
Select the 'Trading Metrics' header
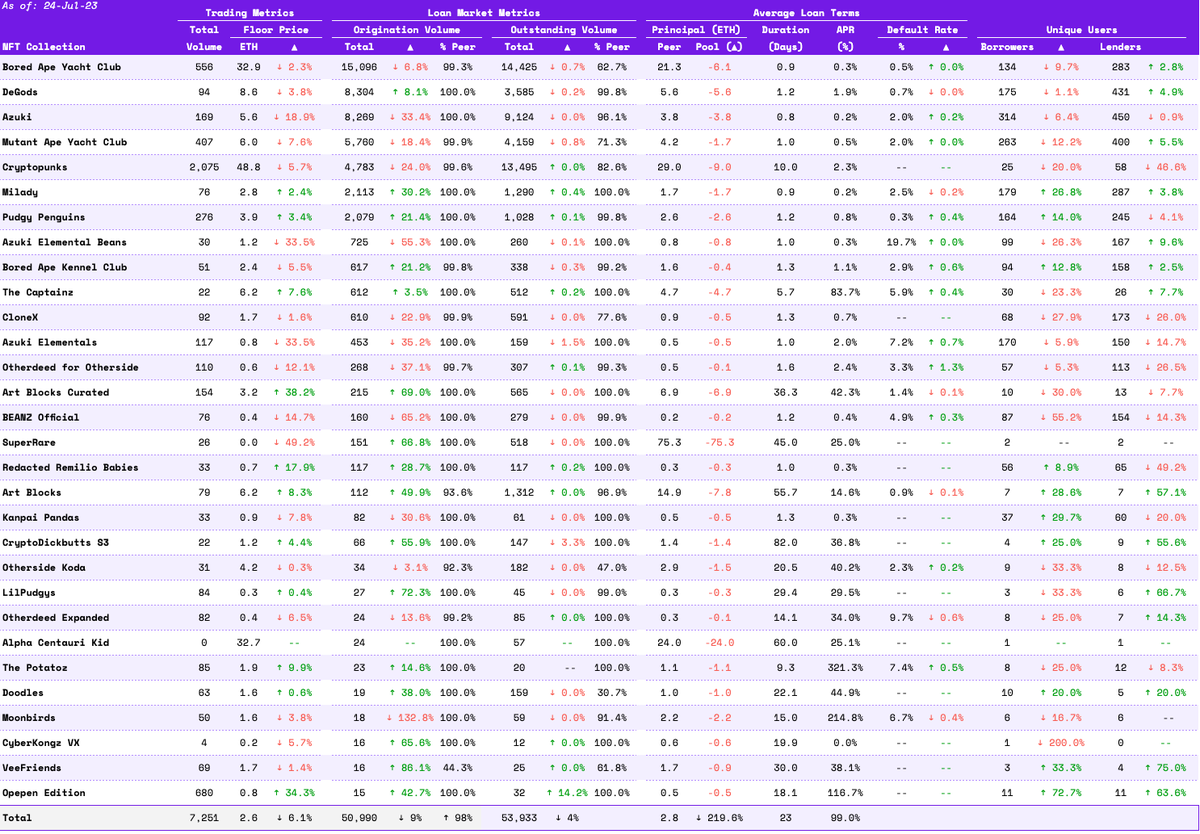[250, 13]
